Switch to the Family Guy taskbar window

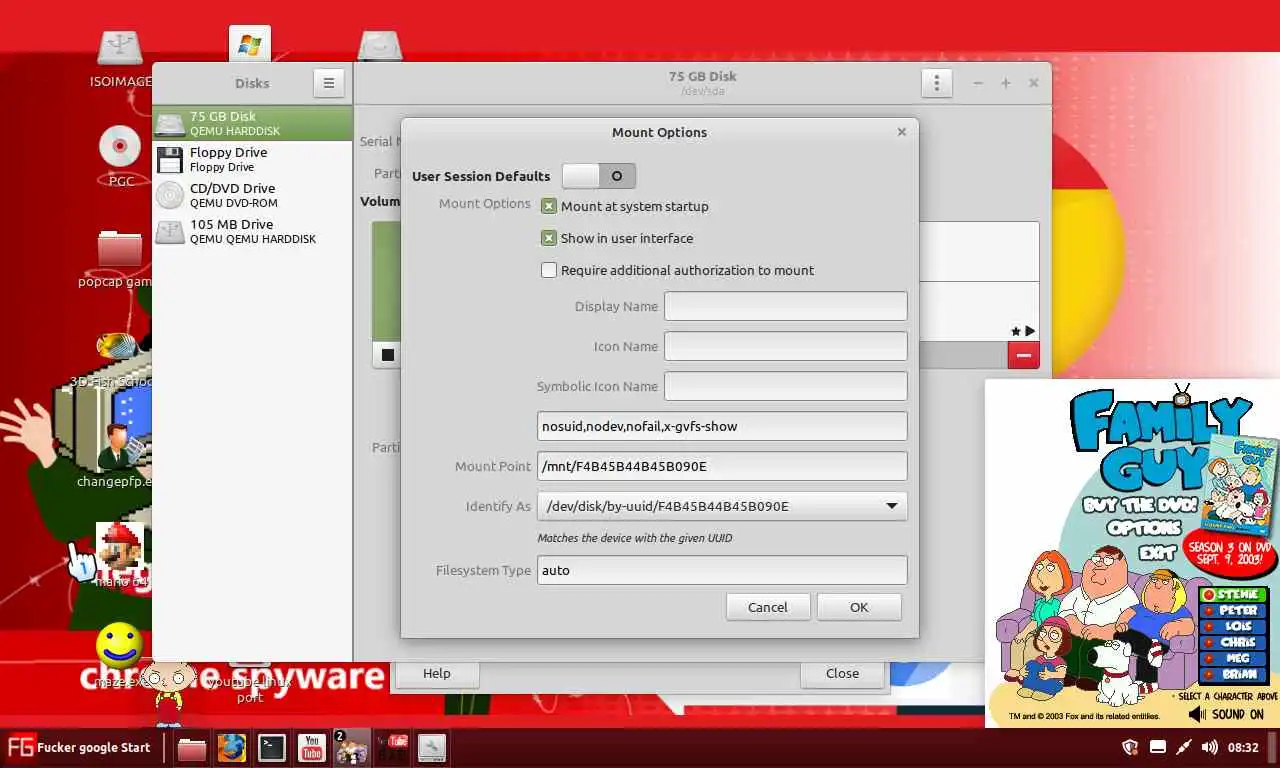(x=351, y=748)
